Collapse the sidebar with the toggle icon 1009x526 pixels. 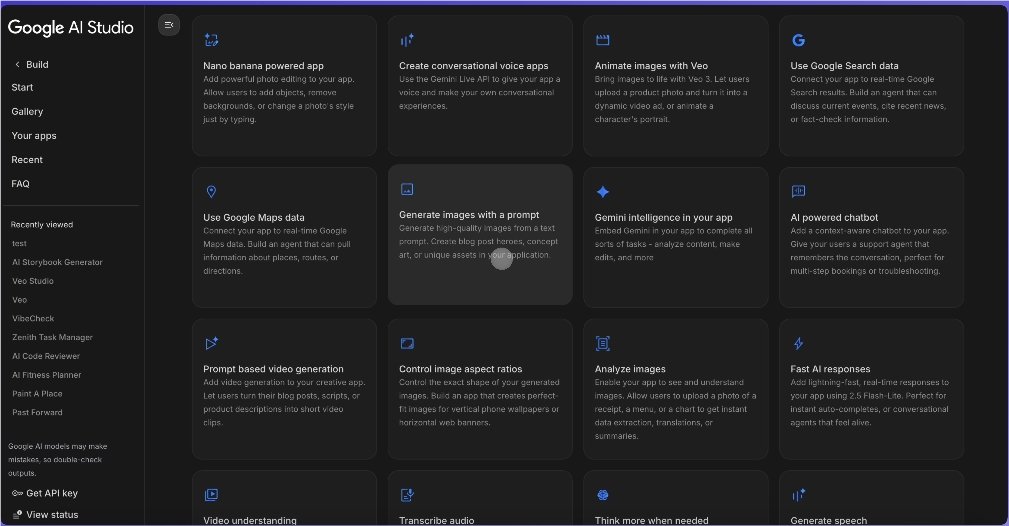169,25
